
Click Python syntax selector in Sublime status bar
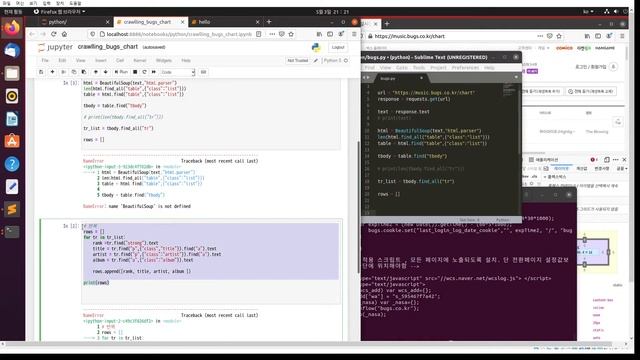click(x=502, y=220)
